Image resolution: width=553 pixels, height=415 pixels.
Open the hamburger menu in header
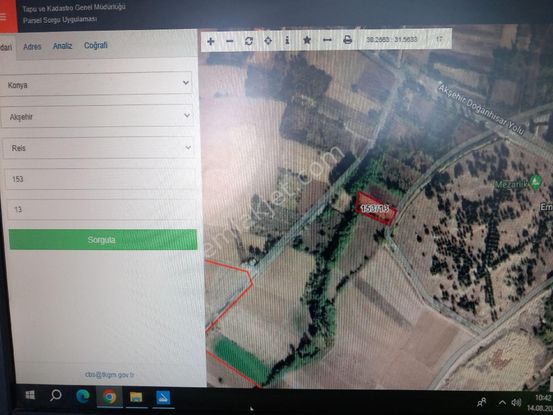pos(3,17)
